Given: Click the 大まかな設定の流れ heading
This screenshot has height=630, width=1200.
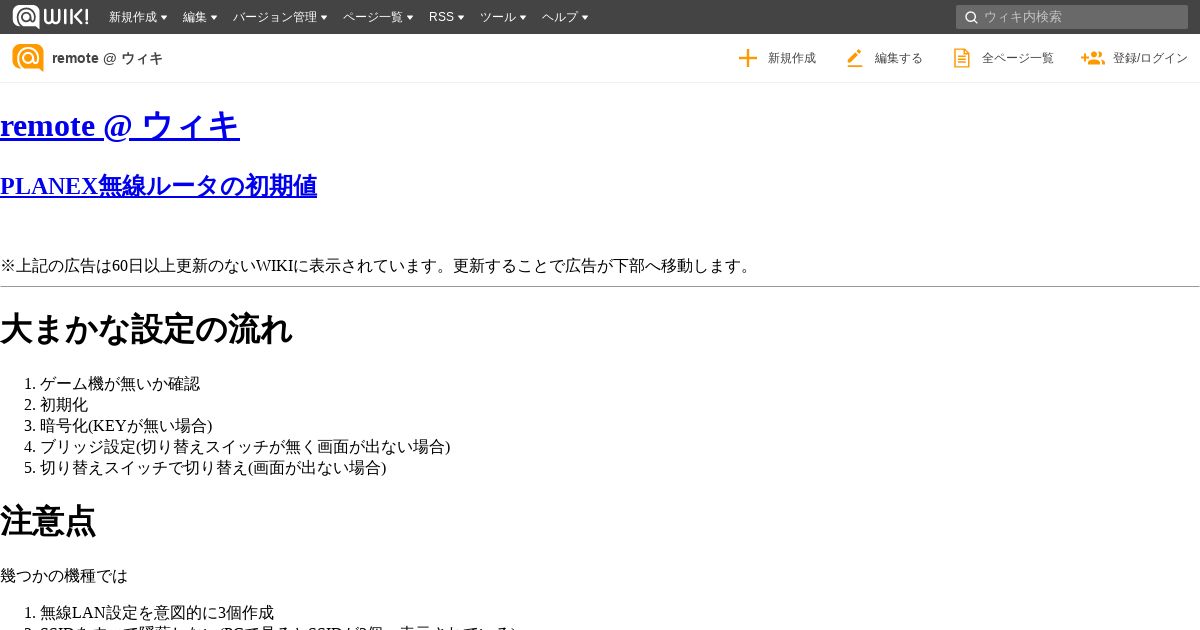Looking at the screenshot, I should [146, 329].
